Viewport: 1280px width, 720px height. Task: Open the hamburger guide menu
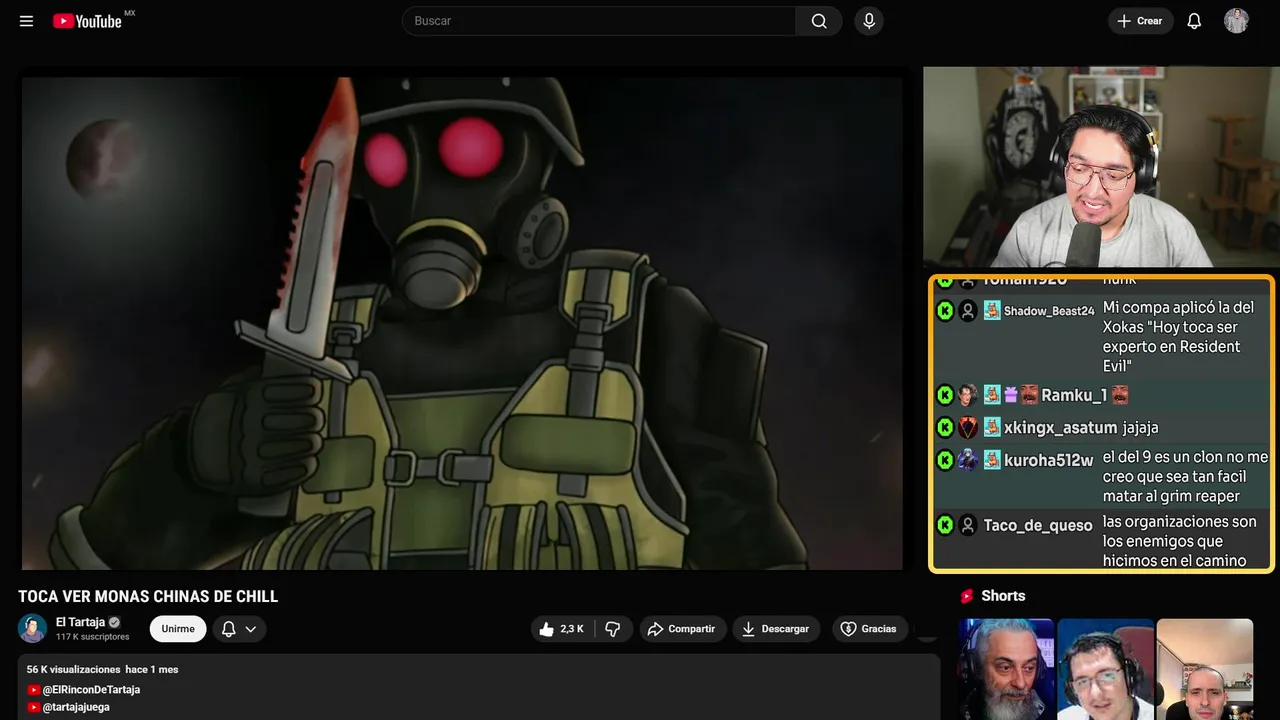click(26, 21)
